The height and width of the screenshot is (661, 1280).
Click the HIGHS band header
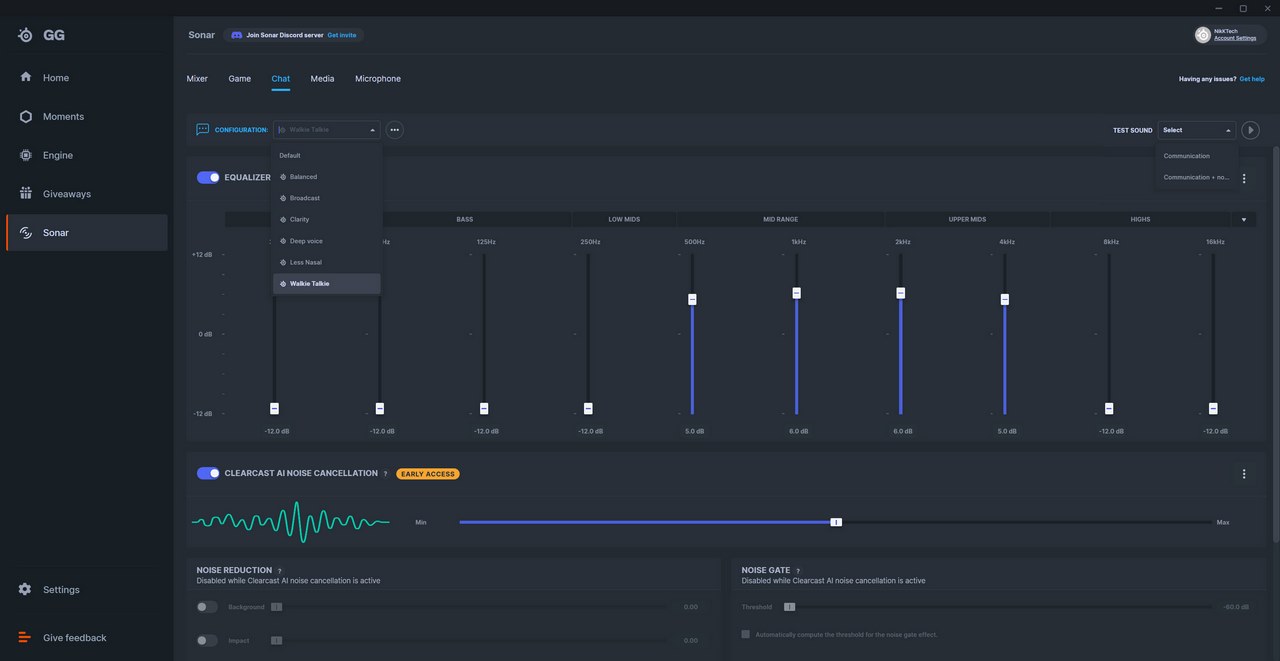[x=1141, y=219]
